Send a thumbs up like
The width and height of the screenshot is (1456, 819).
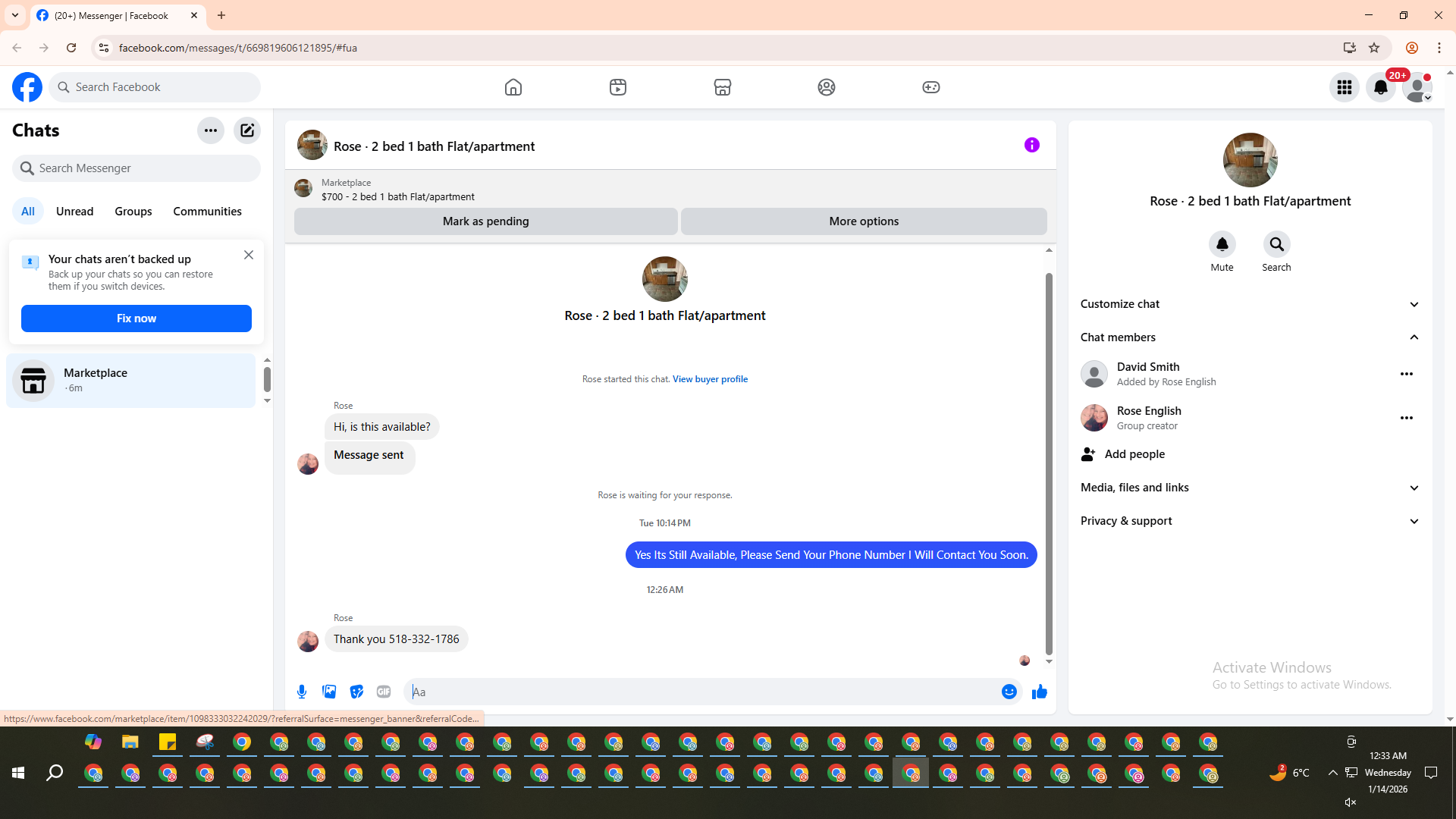pyautogui.click(x=1039, y=692)
